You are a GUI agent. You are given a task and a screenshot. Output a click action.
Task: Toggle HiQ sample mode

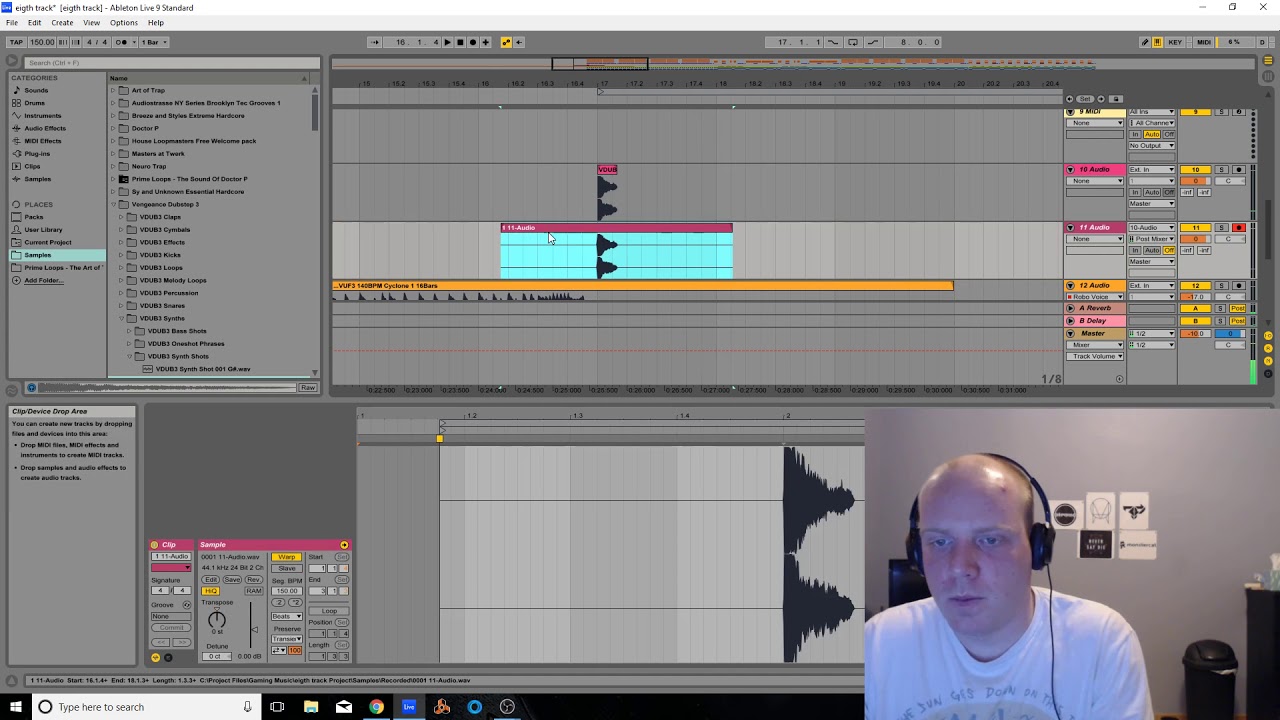pyautogui.click(x=211, y=591)
